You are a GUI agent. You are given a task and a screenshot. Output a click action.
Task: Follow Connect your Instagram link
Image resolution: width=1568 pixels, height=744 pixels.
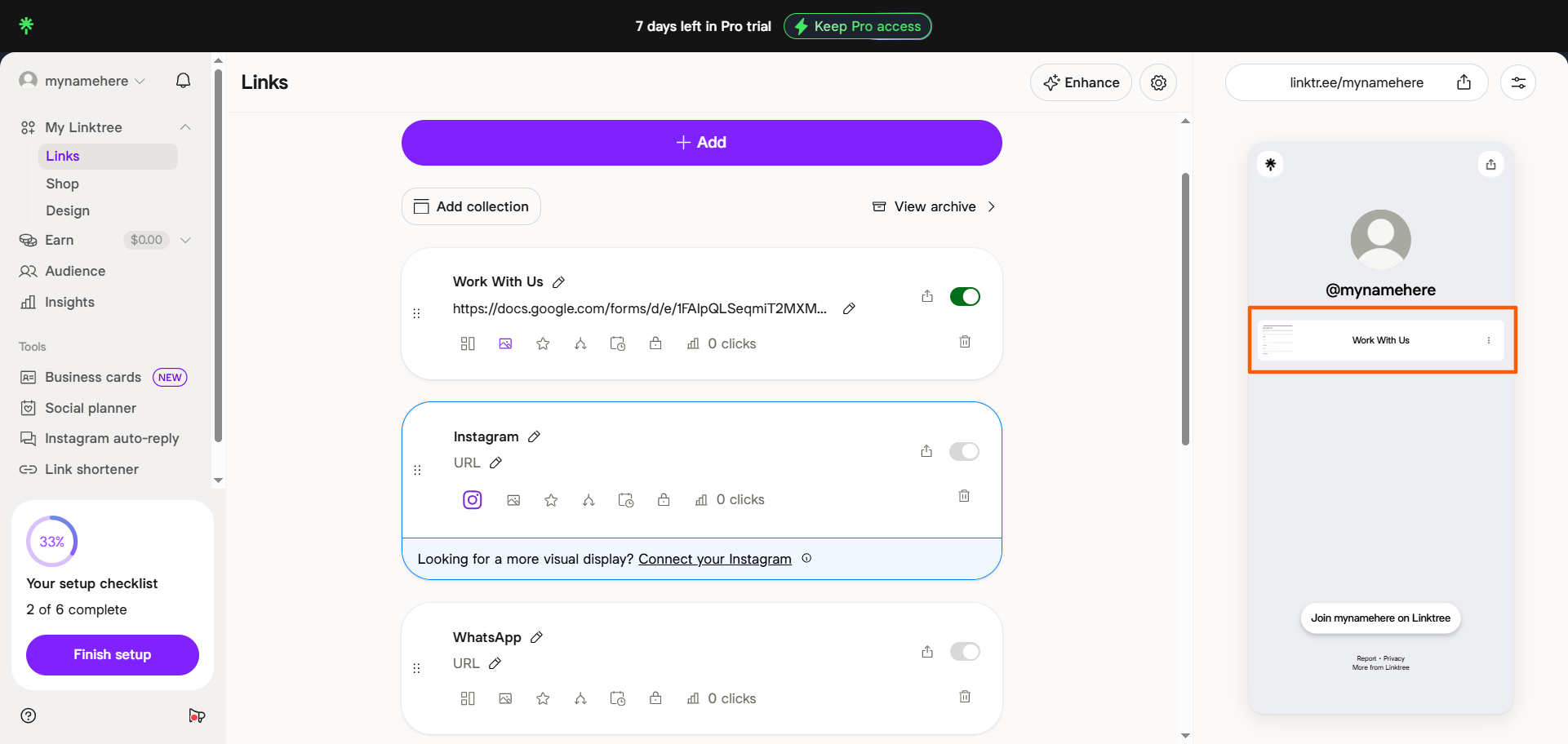(715, 559)
